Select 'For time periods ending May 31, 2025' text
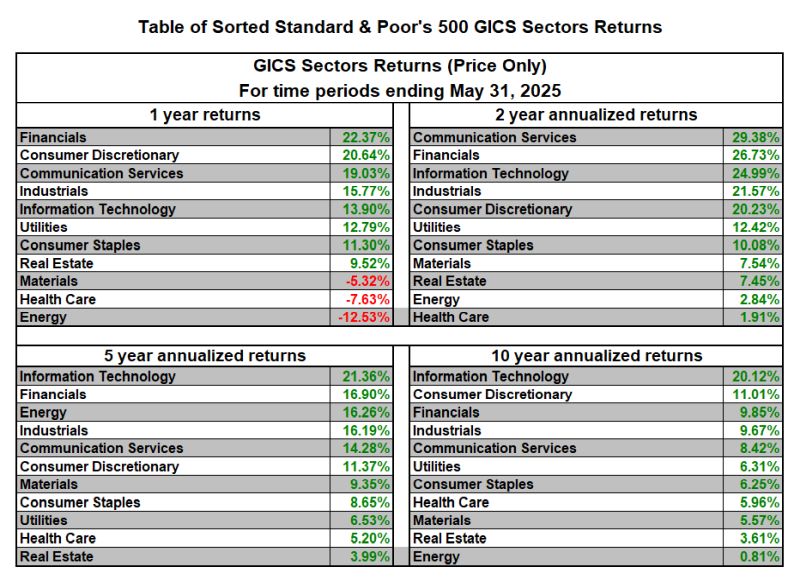This screenshot has height=585, width=800. pos(400,90)
